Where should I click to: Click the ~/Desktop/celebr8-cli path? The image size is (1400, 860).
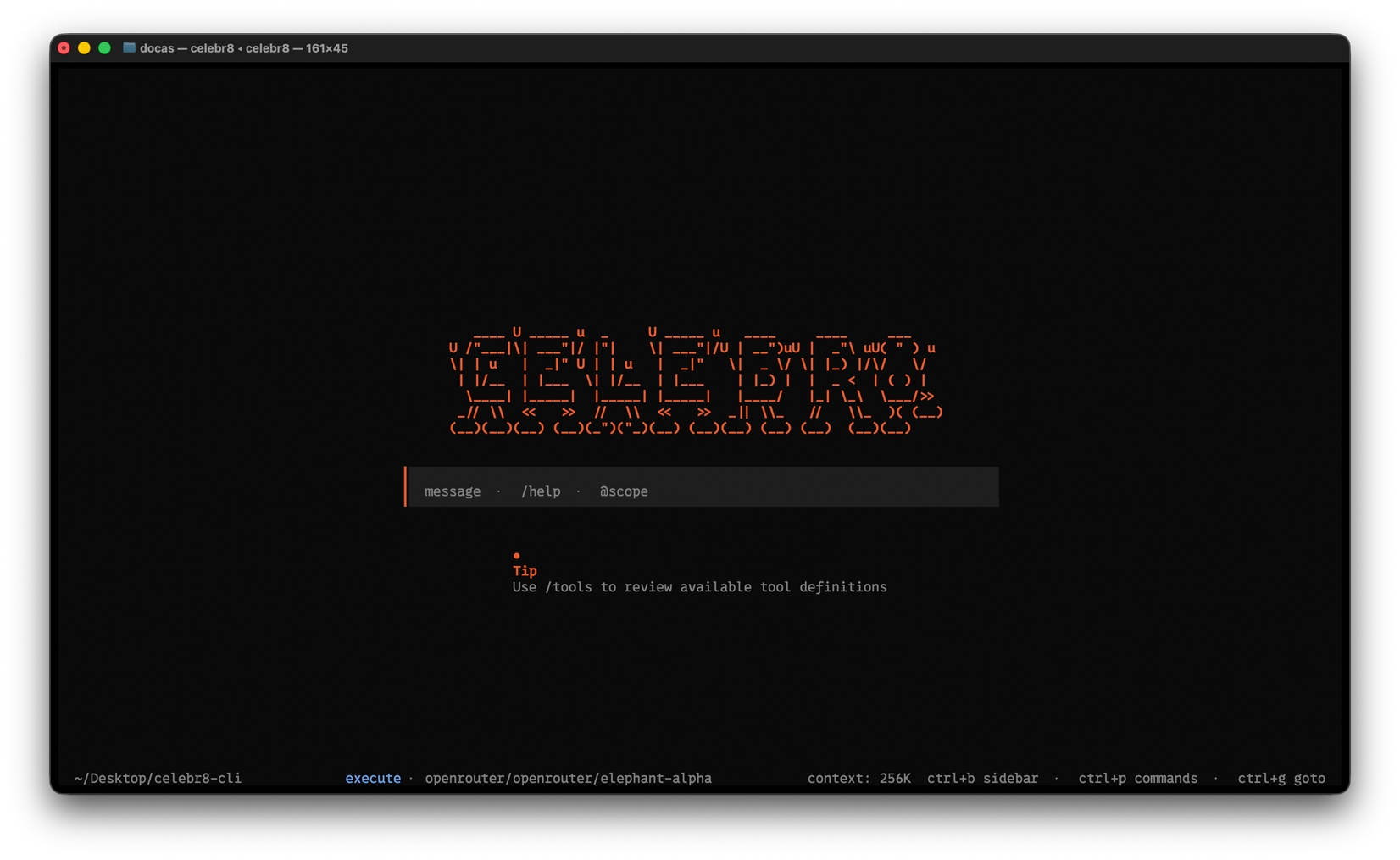click(158, 778)
